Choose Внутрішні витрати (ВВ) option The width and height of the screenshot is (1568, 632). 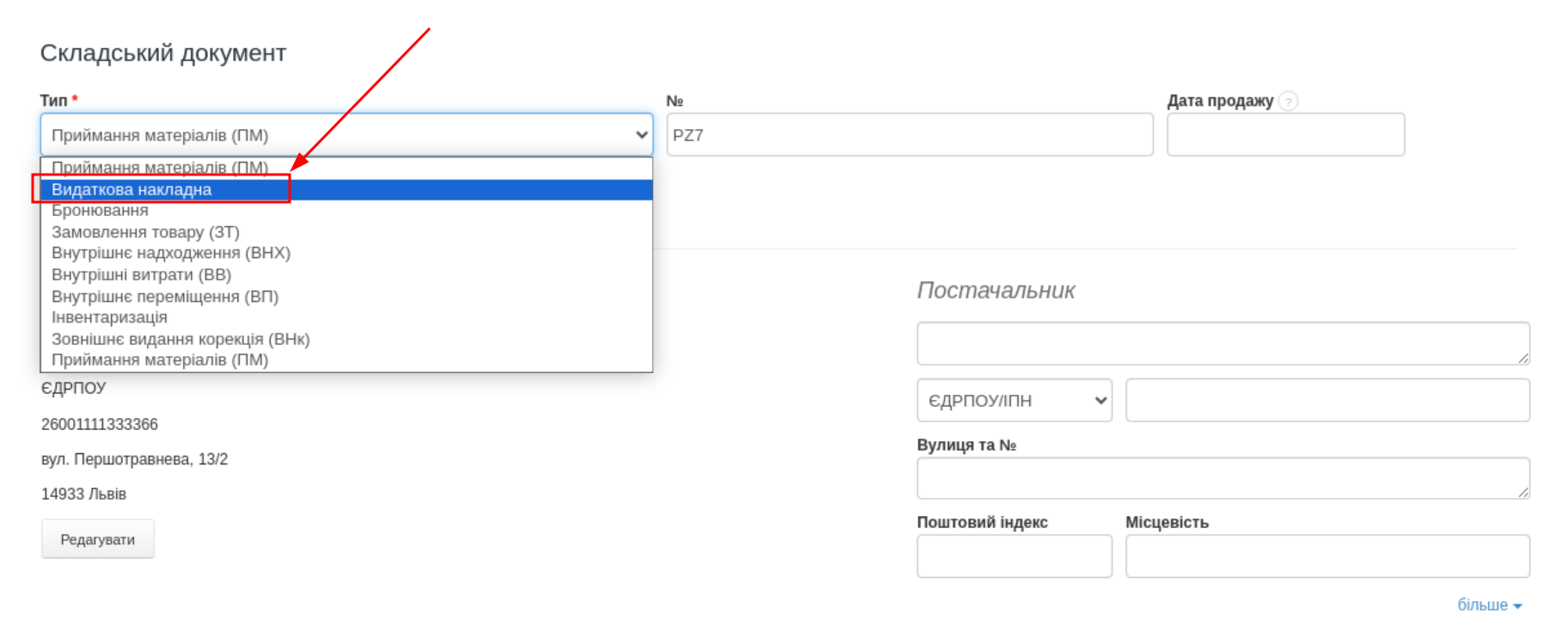click(141, 275)
